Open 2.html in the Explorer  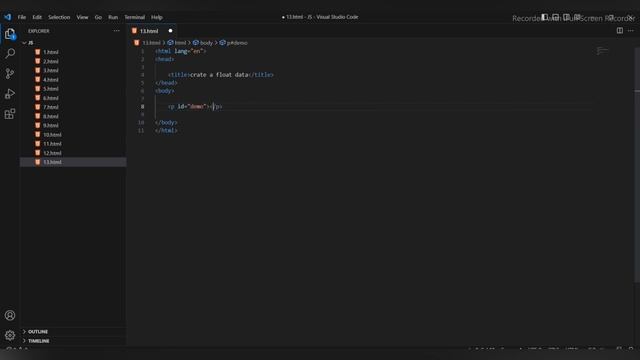point(51,61)
